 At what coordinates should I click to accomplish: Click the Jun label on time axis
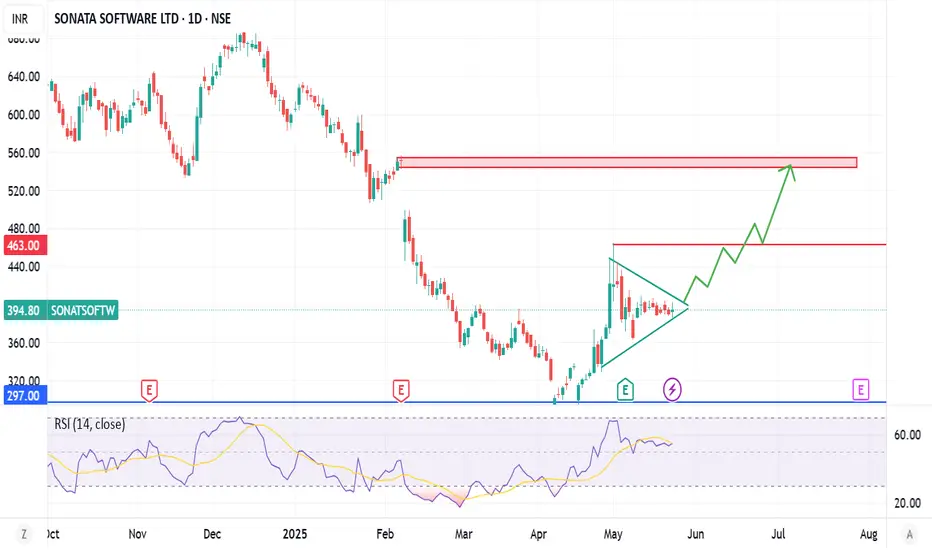tap(695, 534)
